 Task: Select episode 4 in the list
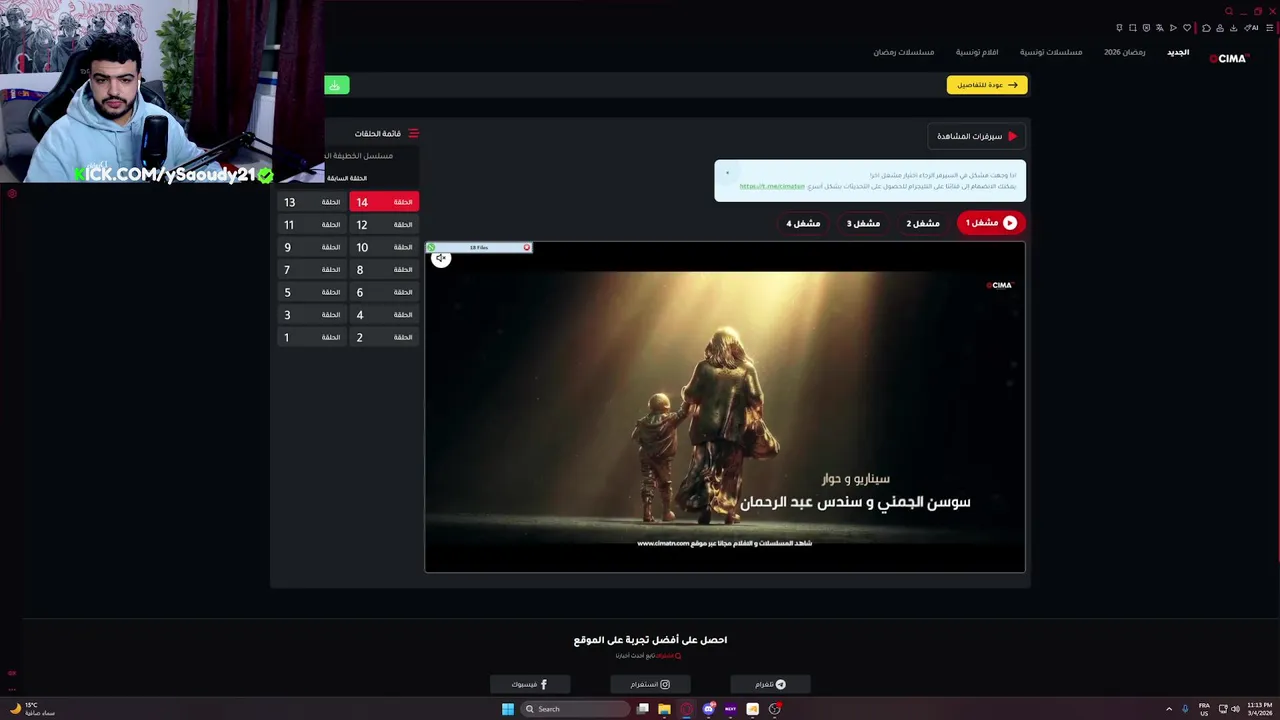coord(384,315)
